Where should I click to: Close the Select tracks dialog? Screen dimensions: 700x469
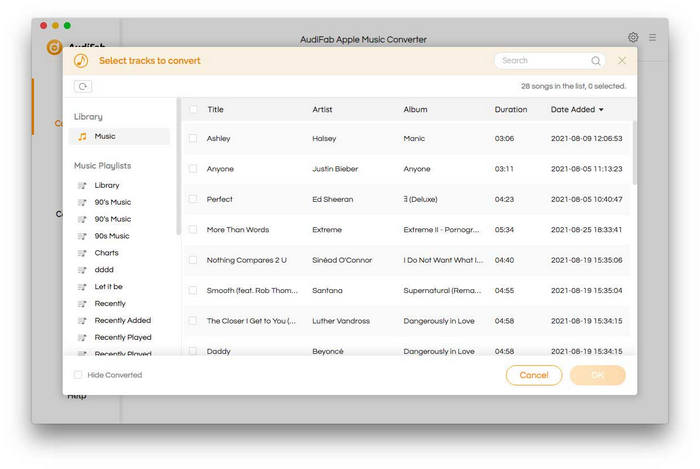pyautogui.click(x=621, y=61)
